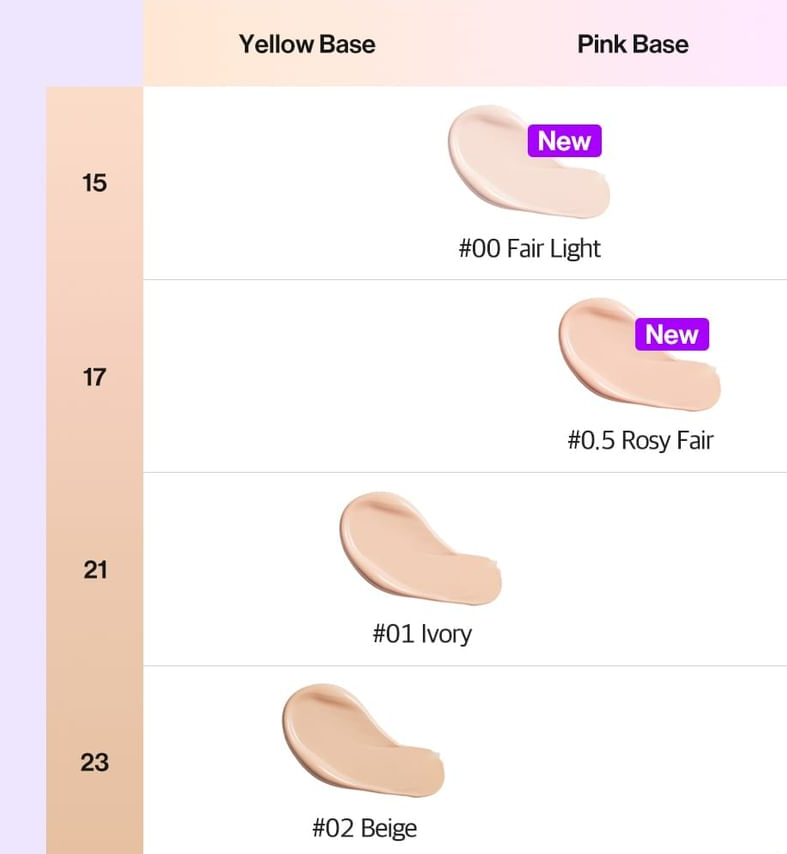The height and width of the screenshot is (854, 787).
Task: Open the "#02 Beige" shade name
Action: coord(364,828)
